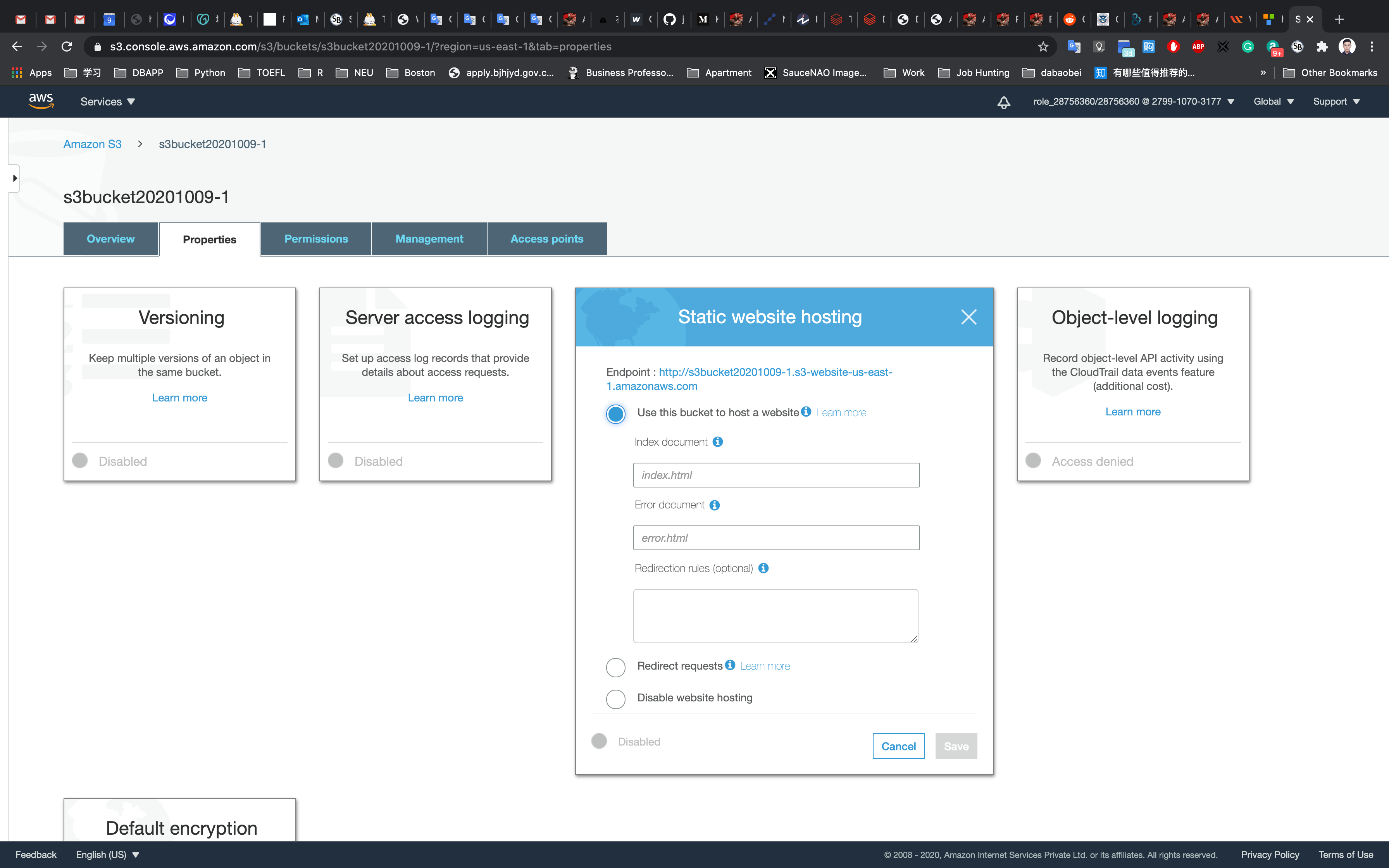Close the Static website hosting panel
Screen dimensions: 1389x868
968,317
